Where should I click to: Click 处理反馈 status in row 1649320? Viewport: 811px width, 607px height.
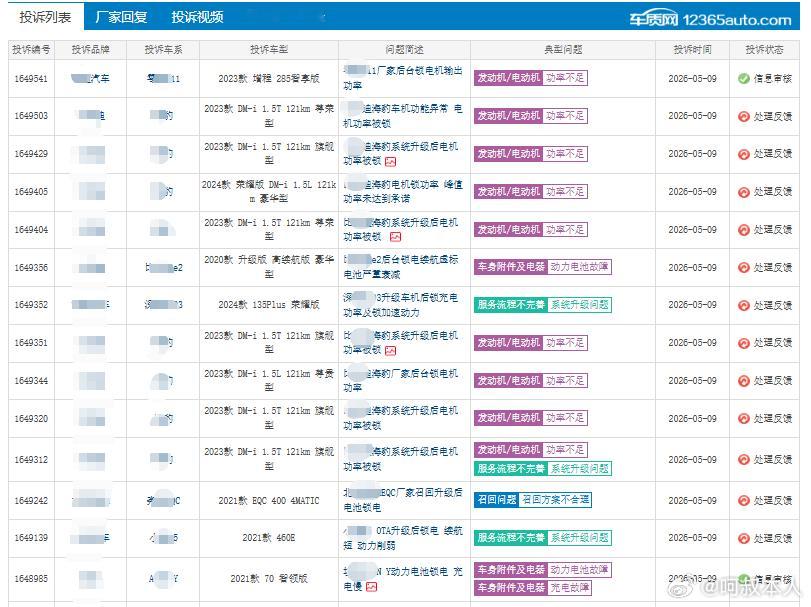click(x=773, y=418)
